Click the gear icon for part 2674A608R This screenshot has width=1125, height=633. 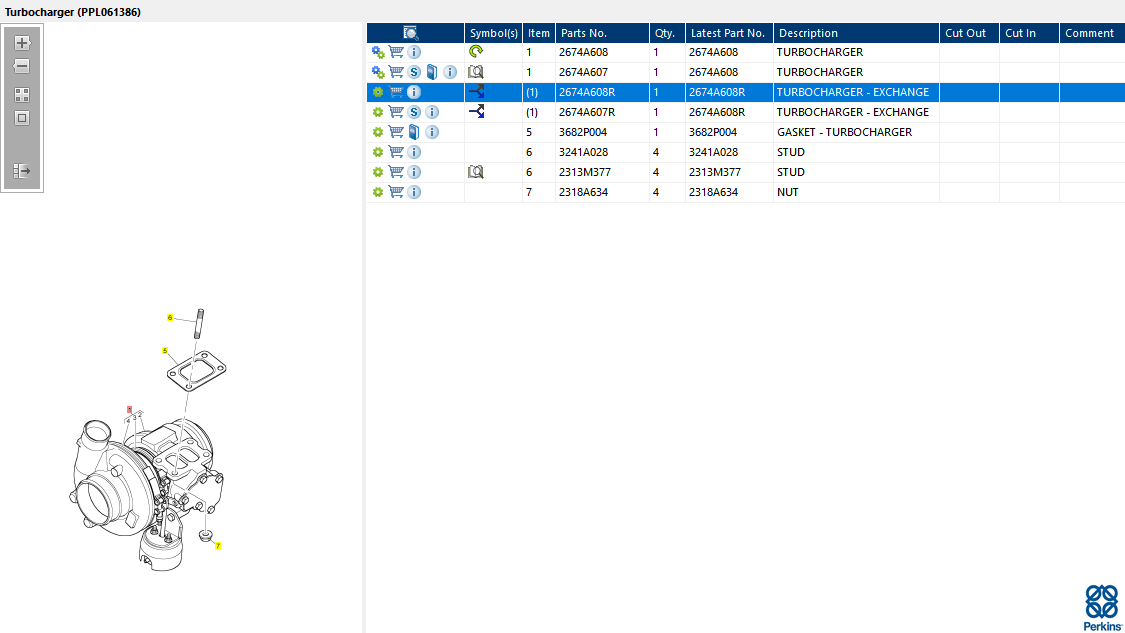tap(378, 92)
